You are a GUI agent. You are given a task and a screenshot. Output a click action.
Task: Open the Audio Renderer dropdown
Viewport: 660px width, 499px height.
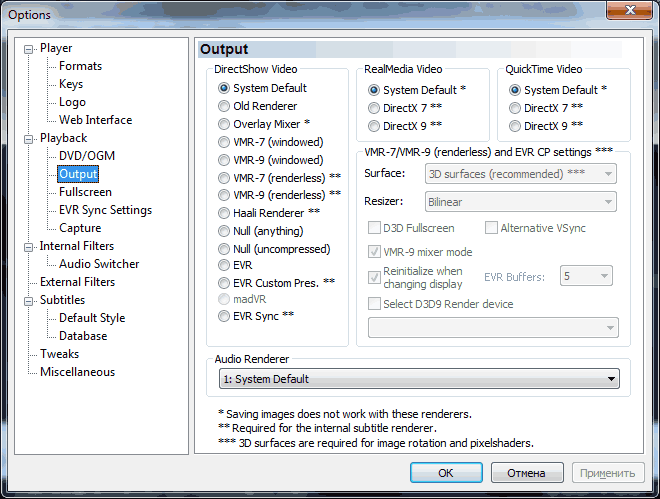(418, 379)
